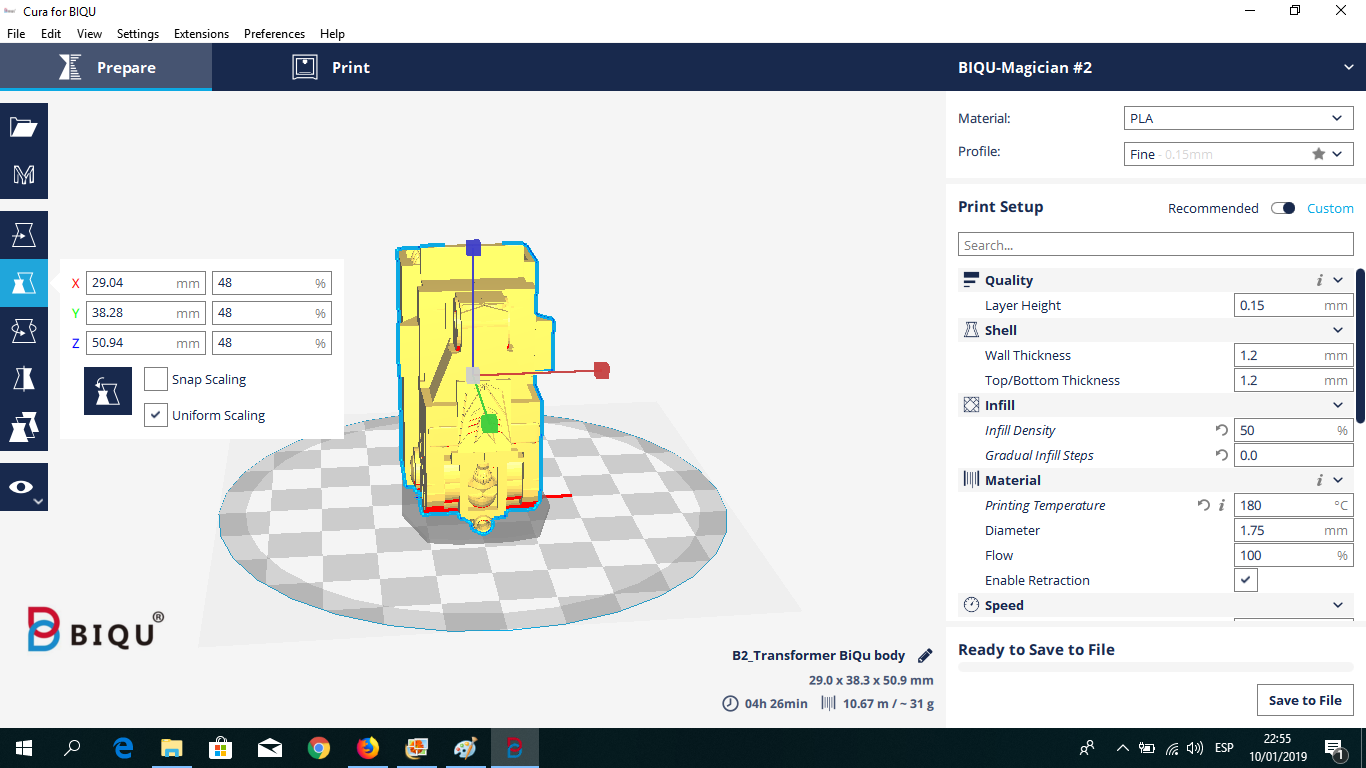Open the Profile dropdown showing Fine

(1239, 154)
